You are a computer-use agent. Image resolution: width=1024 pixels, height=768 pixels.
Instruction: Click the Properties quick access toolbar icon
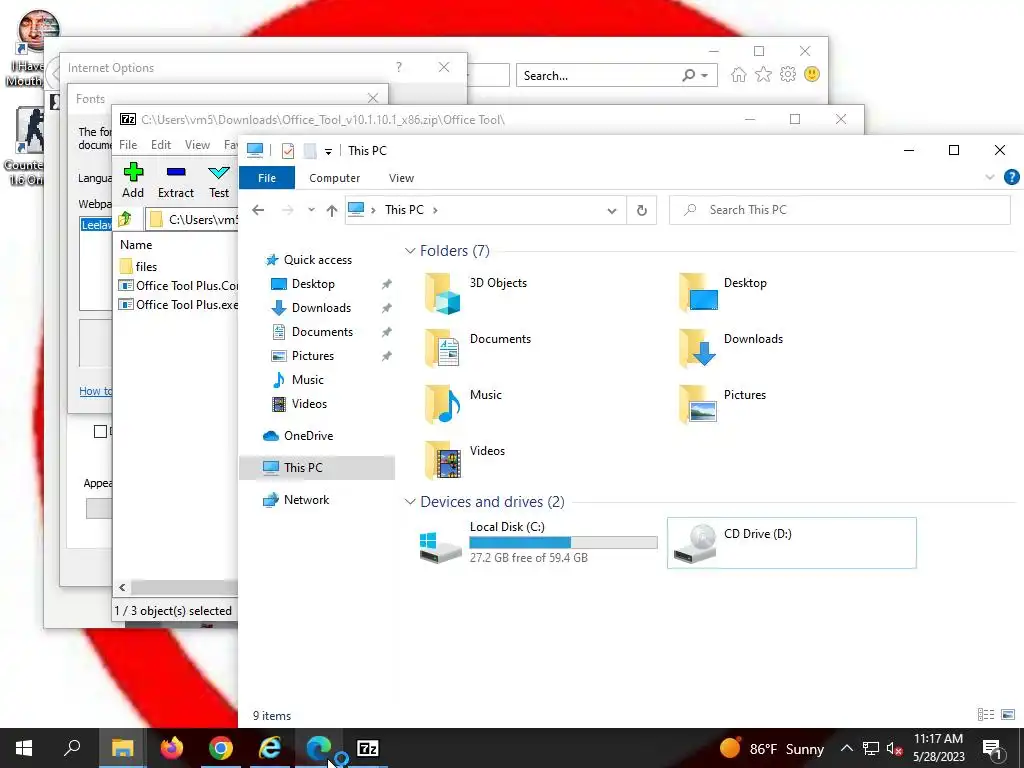click(288, 151)
